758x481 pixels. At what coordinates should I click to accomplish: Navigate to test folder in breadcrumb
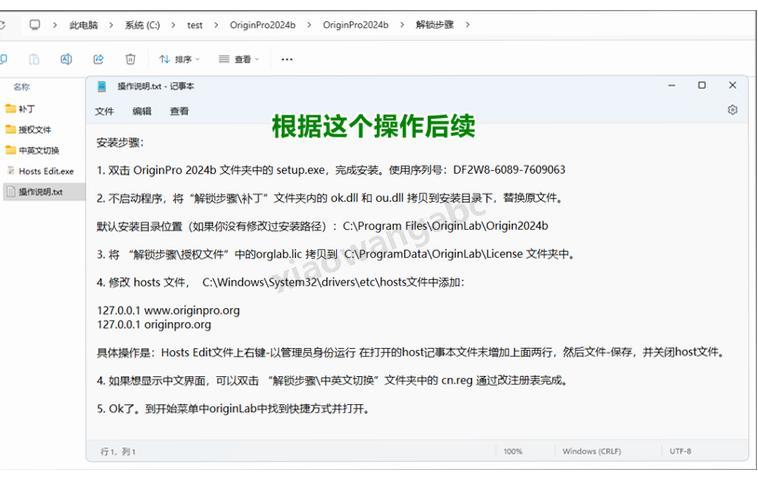(x=194, y=24)
